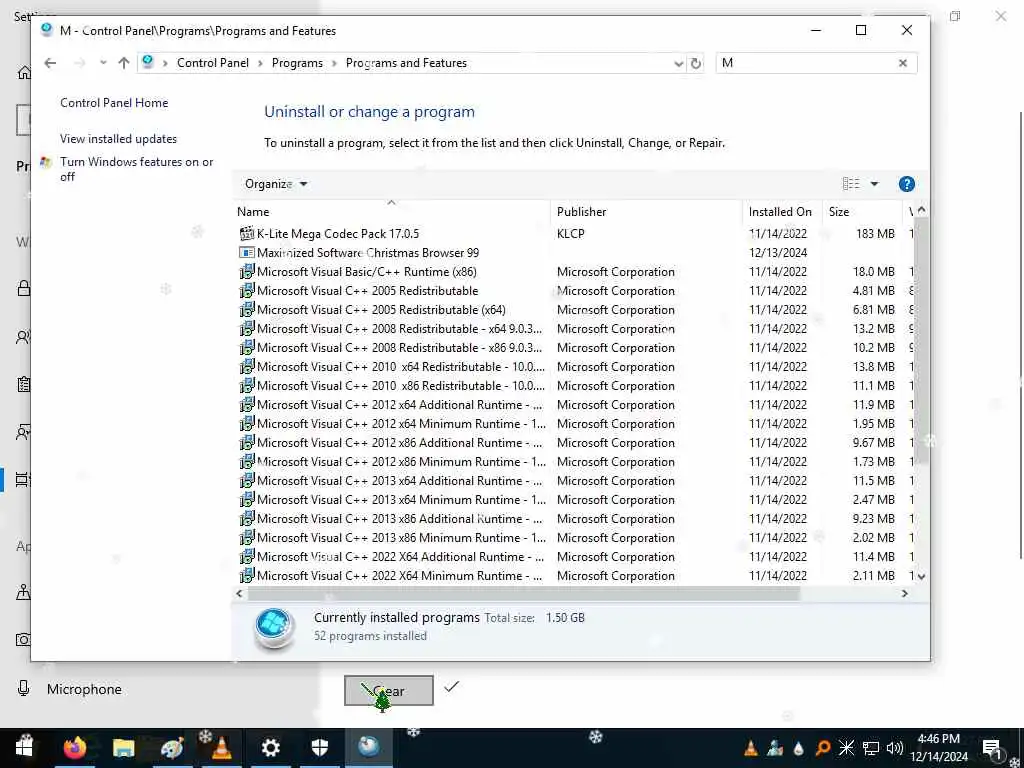This screenshot has height=768, width=1024.
Task: Click Maximized Software Christmas Browser icon
Action: [247, 253]
